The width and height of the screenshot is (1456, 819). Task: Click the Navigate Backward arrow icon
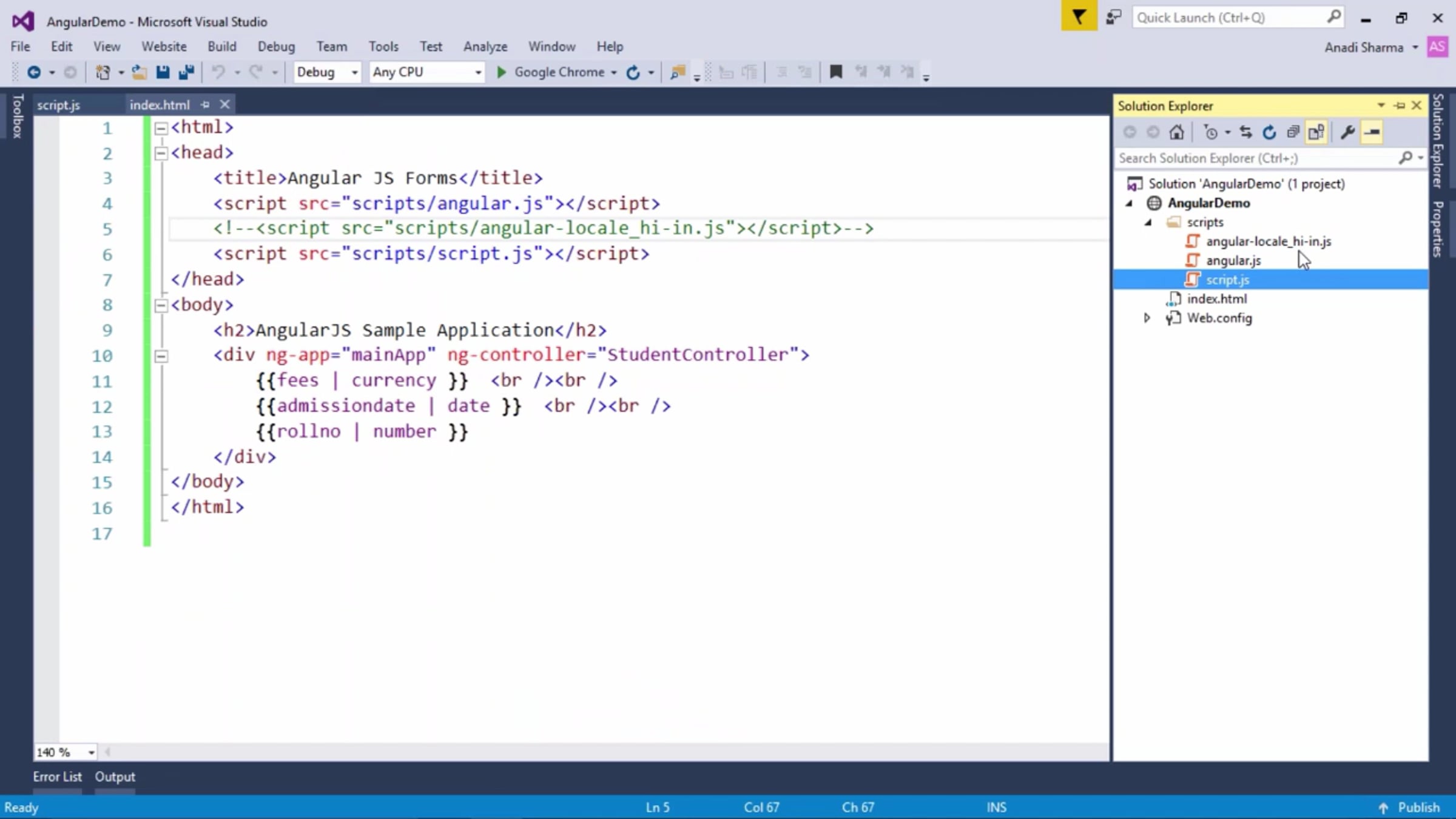click(35, 72)
